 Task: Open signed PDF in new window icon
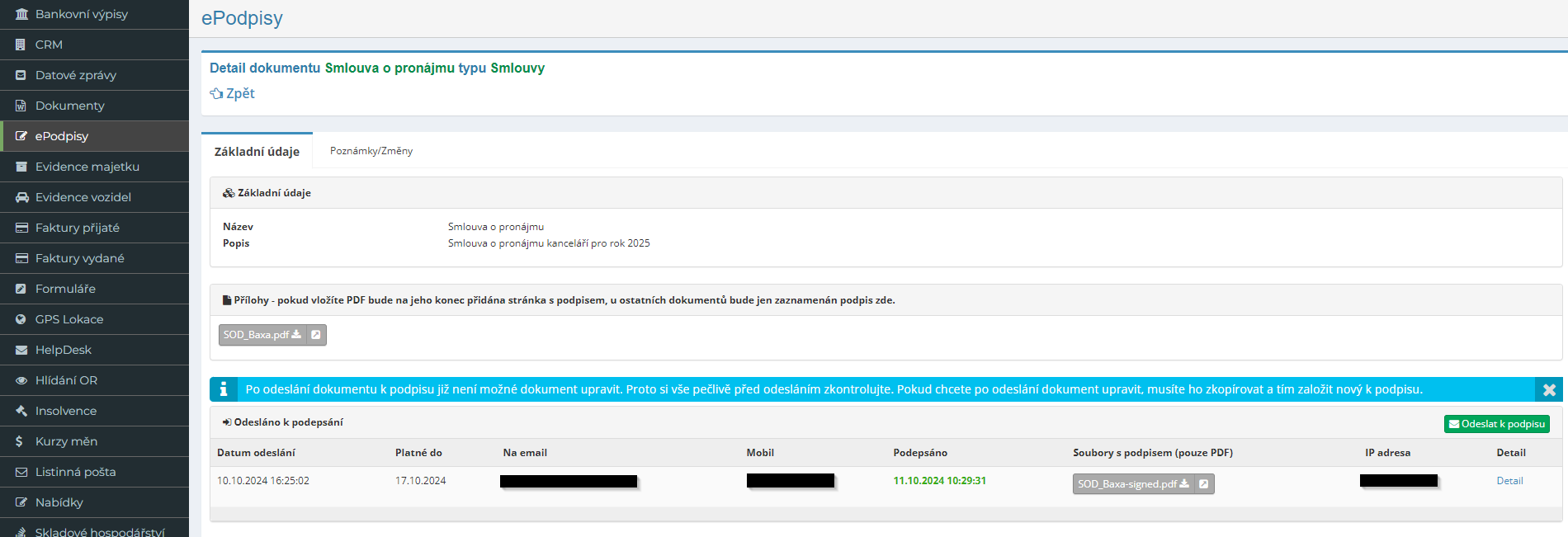pos(1204,484)
